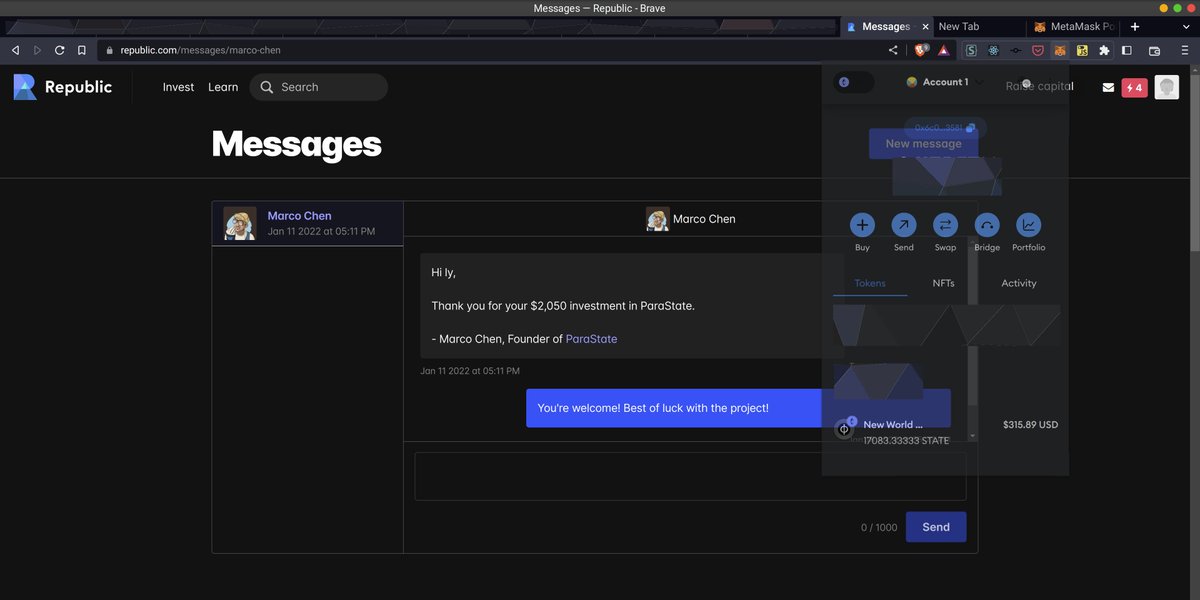Click the green S extension icon

pyautogui.click(x=972, y=50)
